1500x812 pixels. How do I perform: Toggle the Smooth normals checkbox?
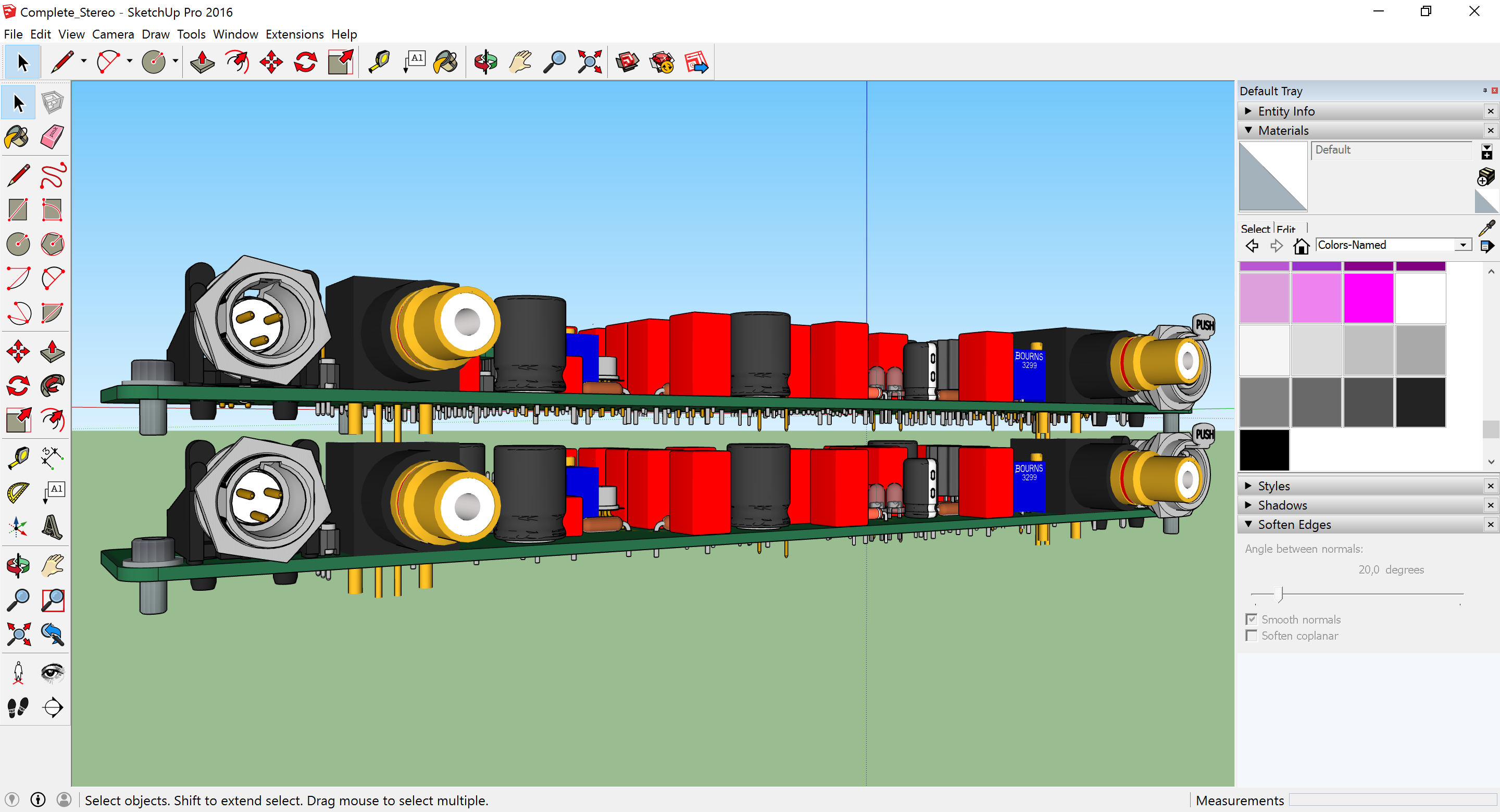(x=1252, y=619)
